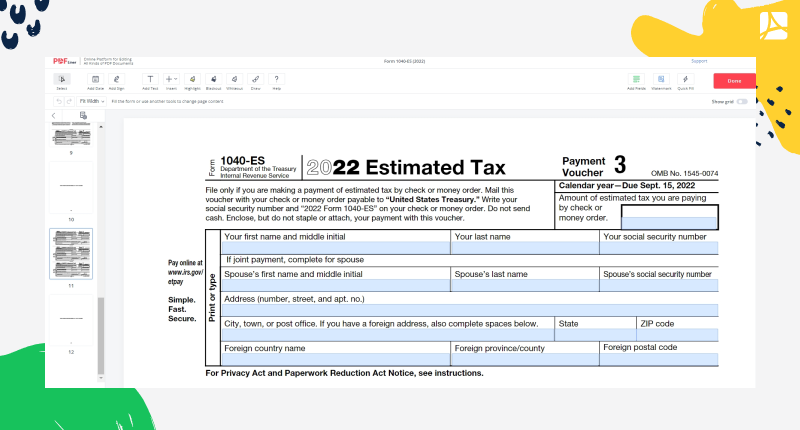
Task: Activate the Select tool
Action: tap(62, 82)
